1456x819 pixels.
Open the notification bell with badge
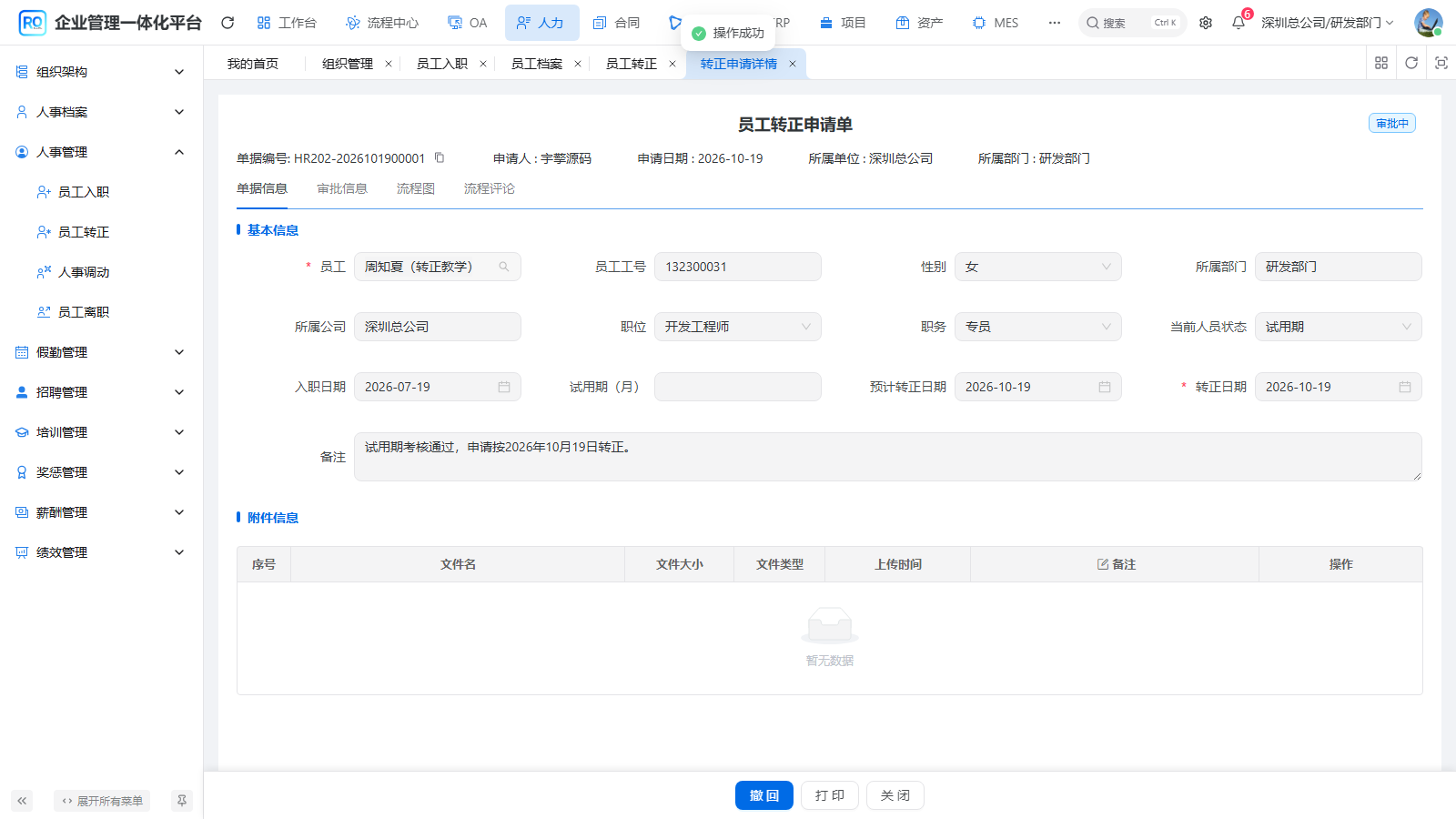[1239, 23]
